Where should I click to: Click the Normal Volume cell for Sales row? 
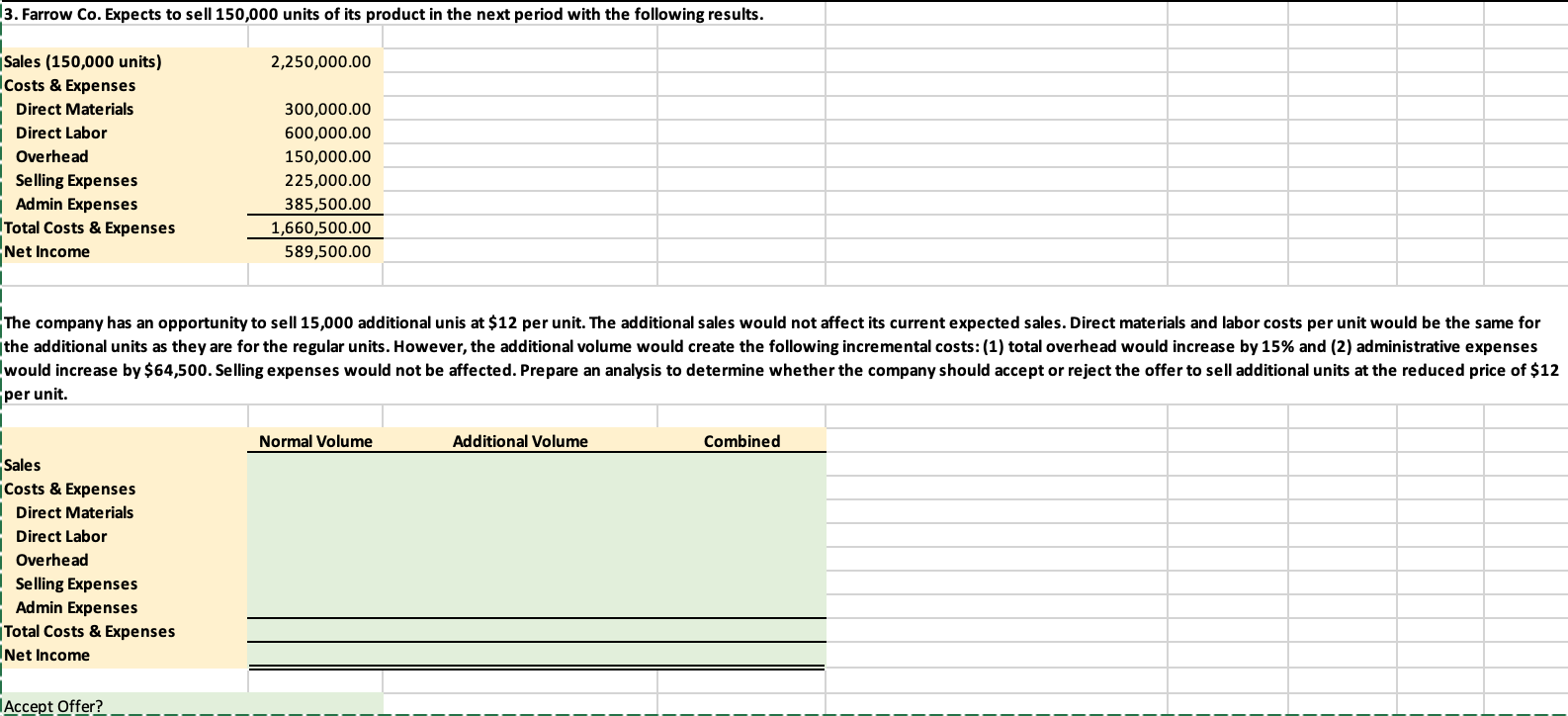315,465
